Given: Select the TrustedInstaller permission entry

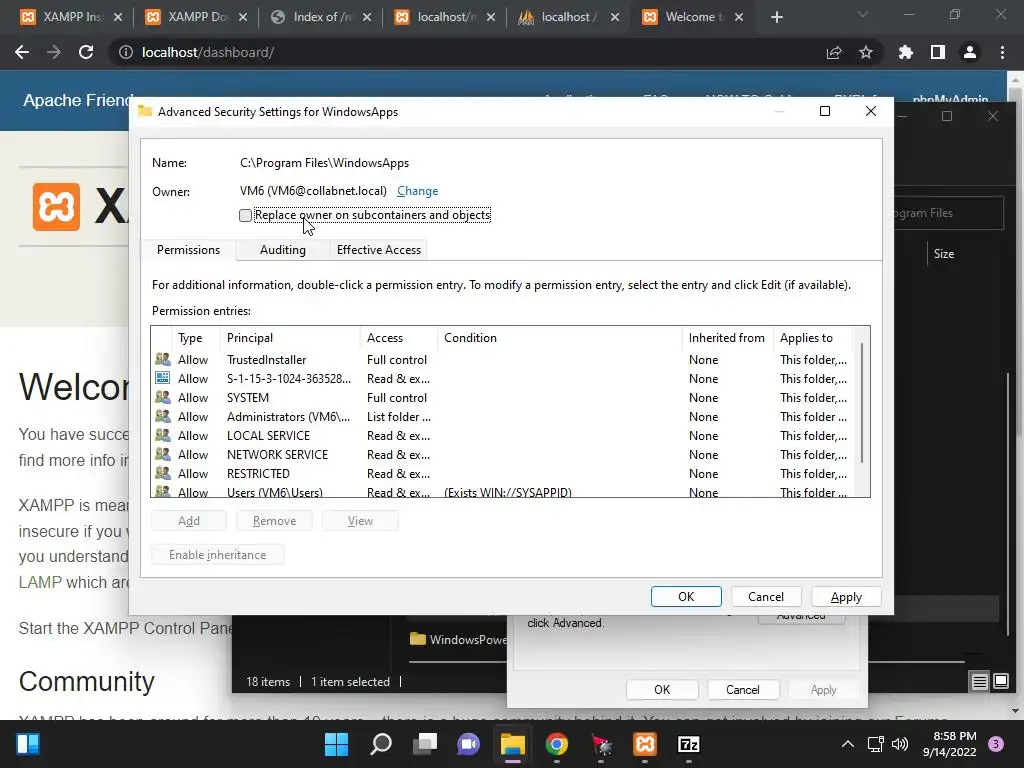Looking at the screenshot, I should 502,360.
